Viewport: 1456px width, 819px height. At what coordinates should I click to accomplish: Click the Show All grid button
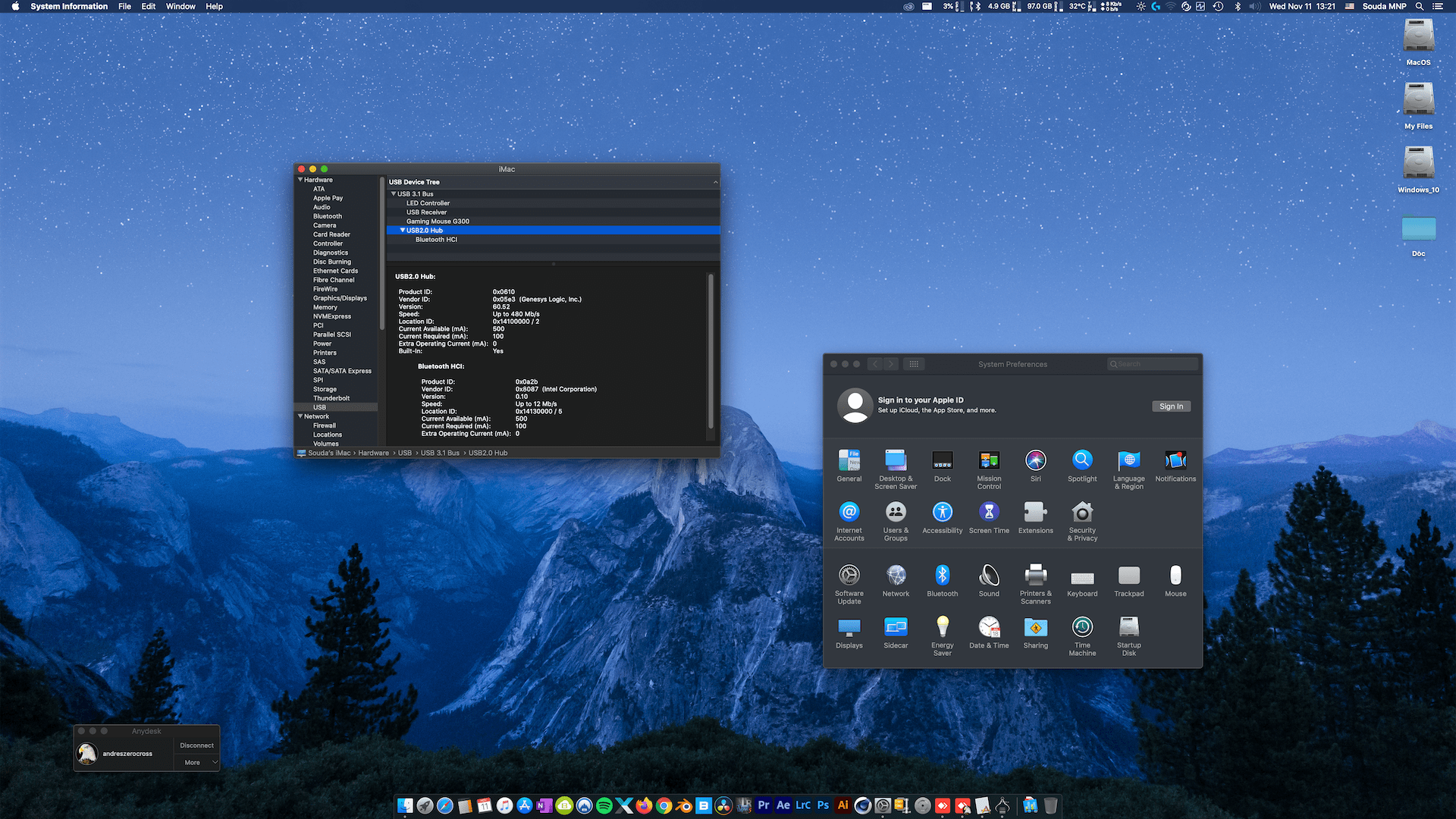pyautogui.click(x=914, y=364)
